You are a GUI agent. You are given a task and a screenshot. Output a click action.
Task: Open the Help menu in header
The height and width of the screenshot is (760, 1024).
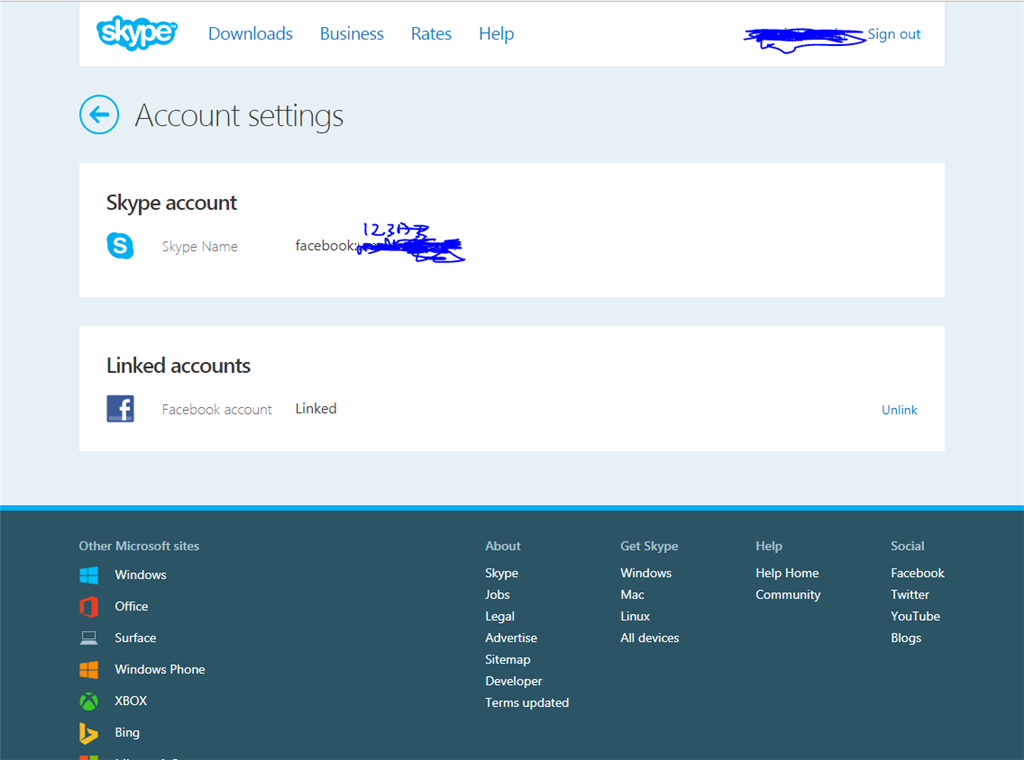click(x=496, y=34)
